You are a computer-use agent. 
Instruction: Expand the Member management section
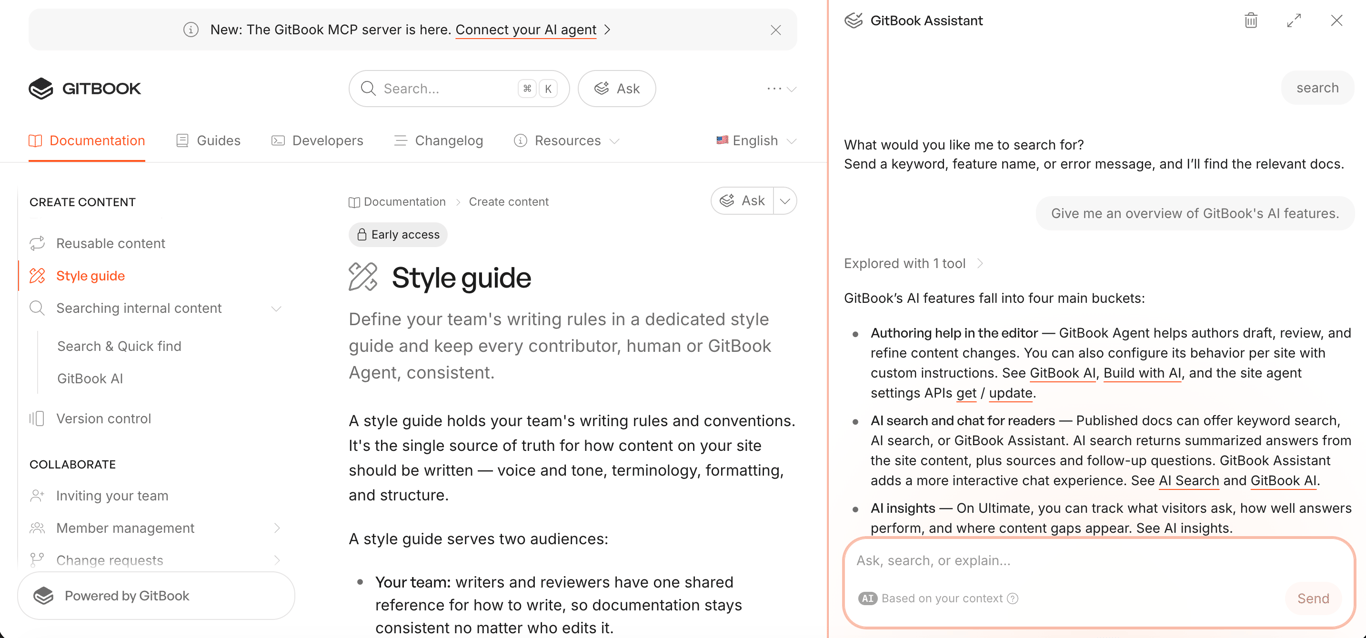pyautogui.click(x=277, y=528)
